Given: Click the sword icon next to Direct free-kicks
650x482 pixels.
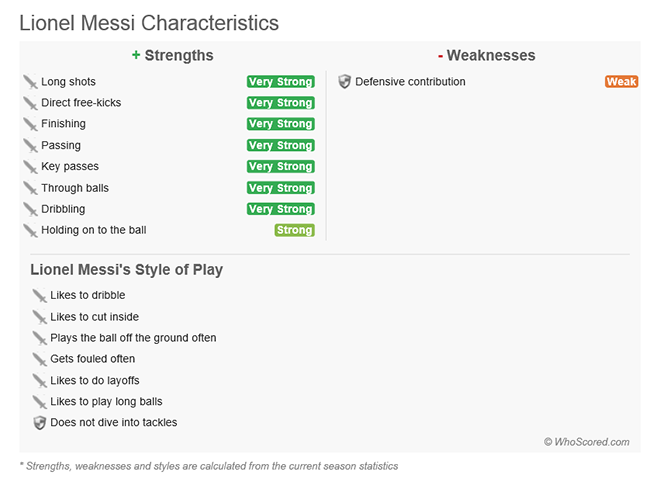Looking at the screenshot, I should (30, 103).
